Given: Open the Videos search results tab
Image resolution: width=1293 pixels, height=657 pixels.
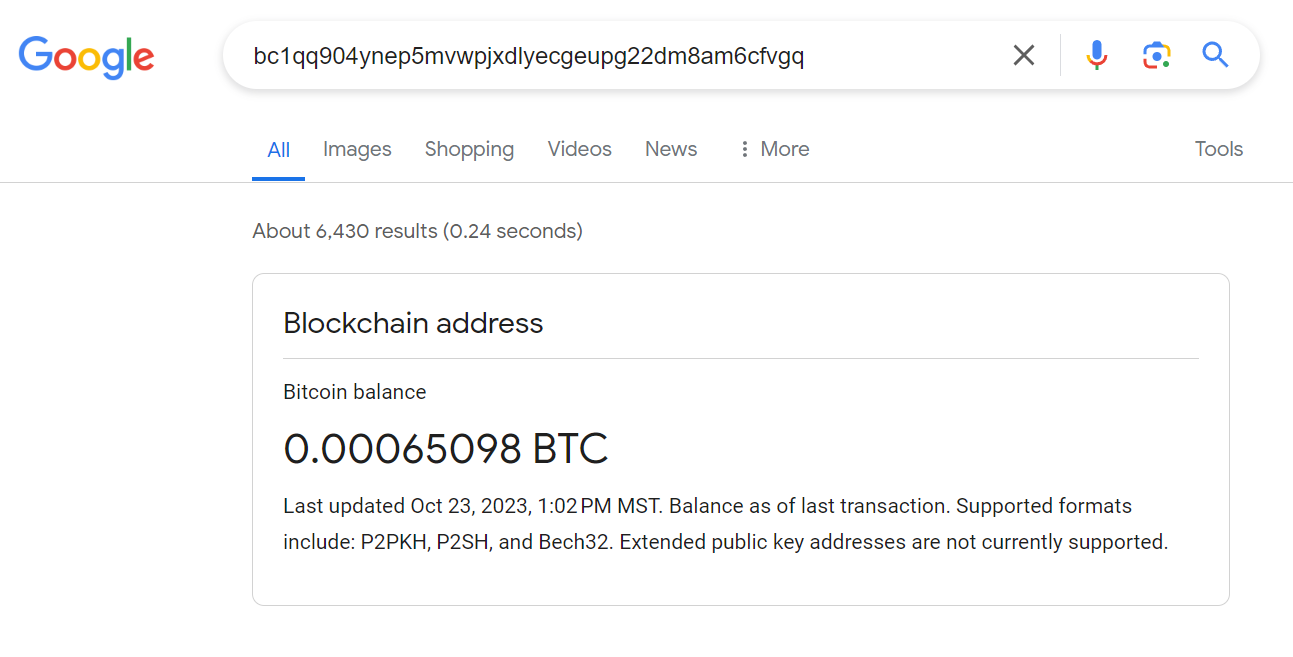Looking at the screenshot, I should 579,148.
